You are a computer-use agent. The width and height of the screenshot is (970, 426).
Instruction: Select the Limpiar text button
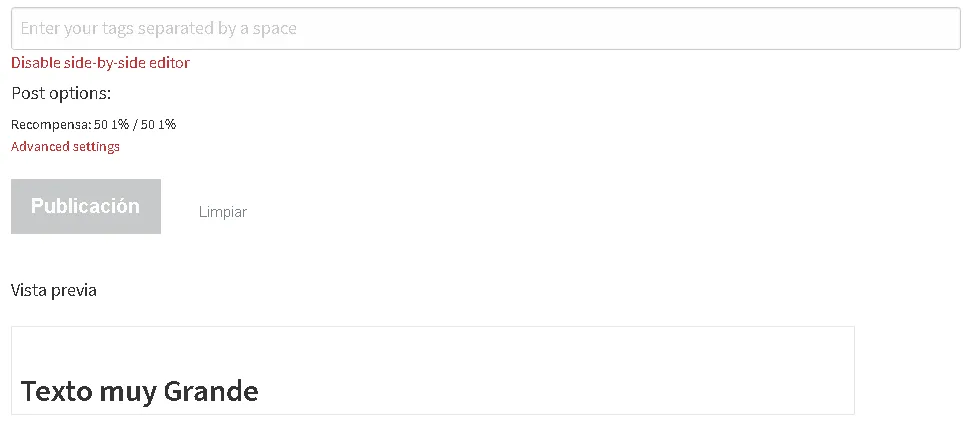pos(222,212)
